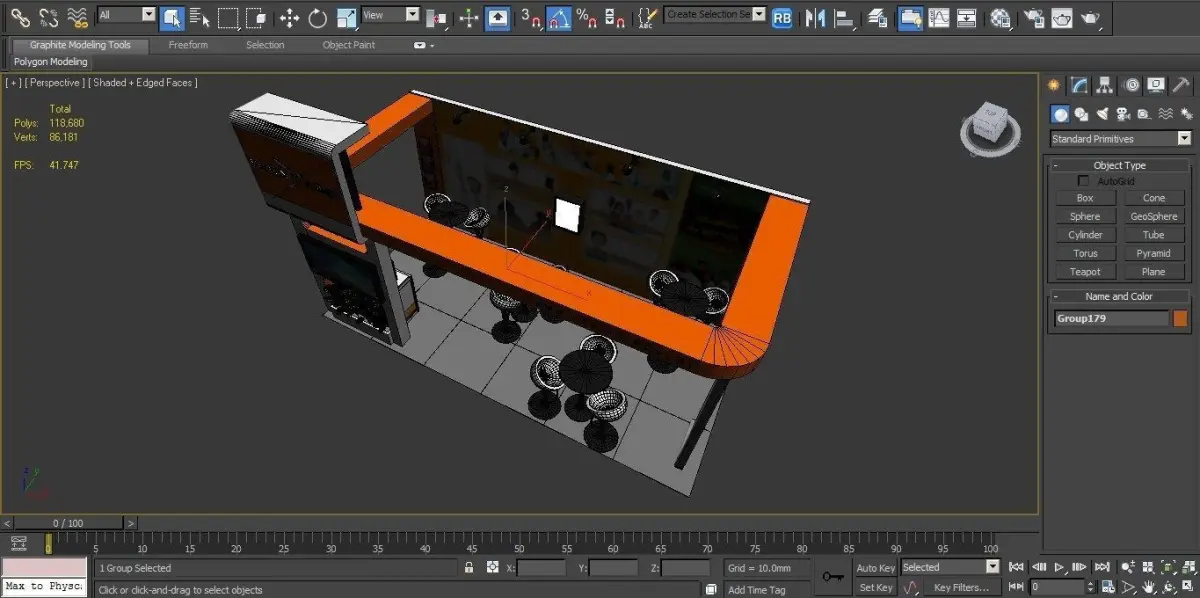
Task: Click the GeoSphere button
Action: [x=1154, y=216]
